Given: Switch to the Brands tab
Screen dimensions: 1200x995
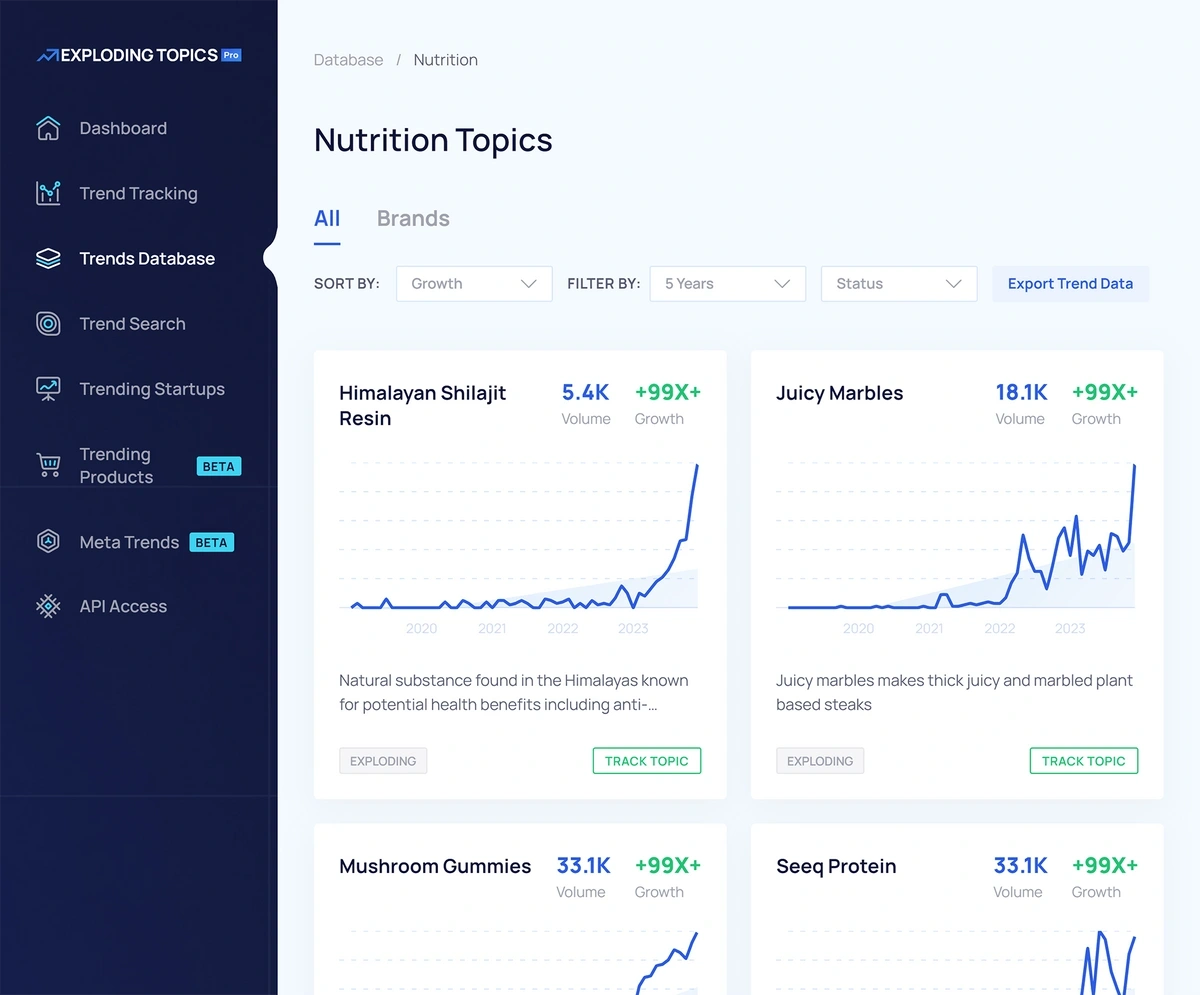Looking at the screenshot, I should [413, 218].
